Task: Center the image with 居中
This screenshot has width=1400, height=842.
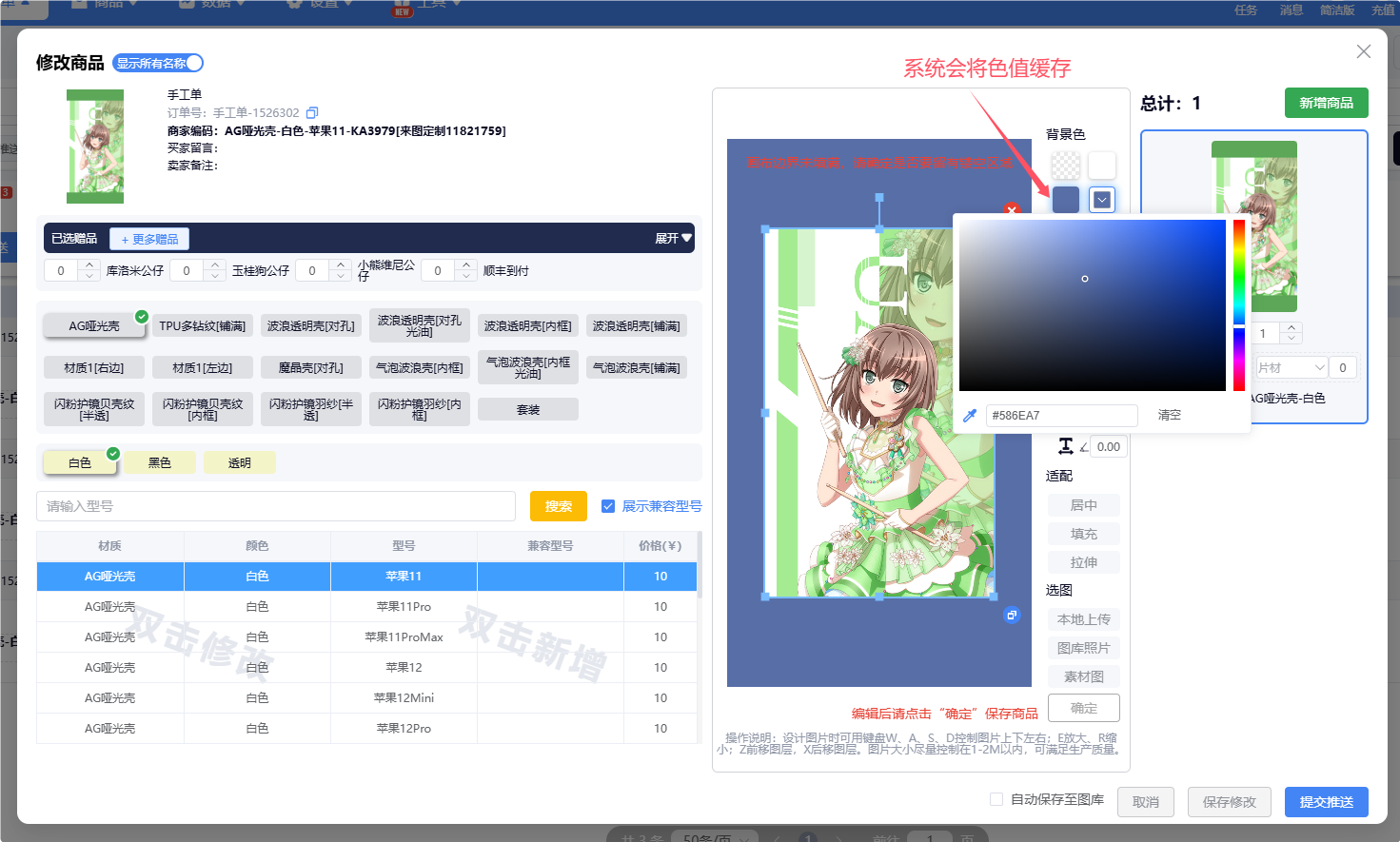Action: coord(1084,505)
